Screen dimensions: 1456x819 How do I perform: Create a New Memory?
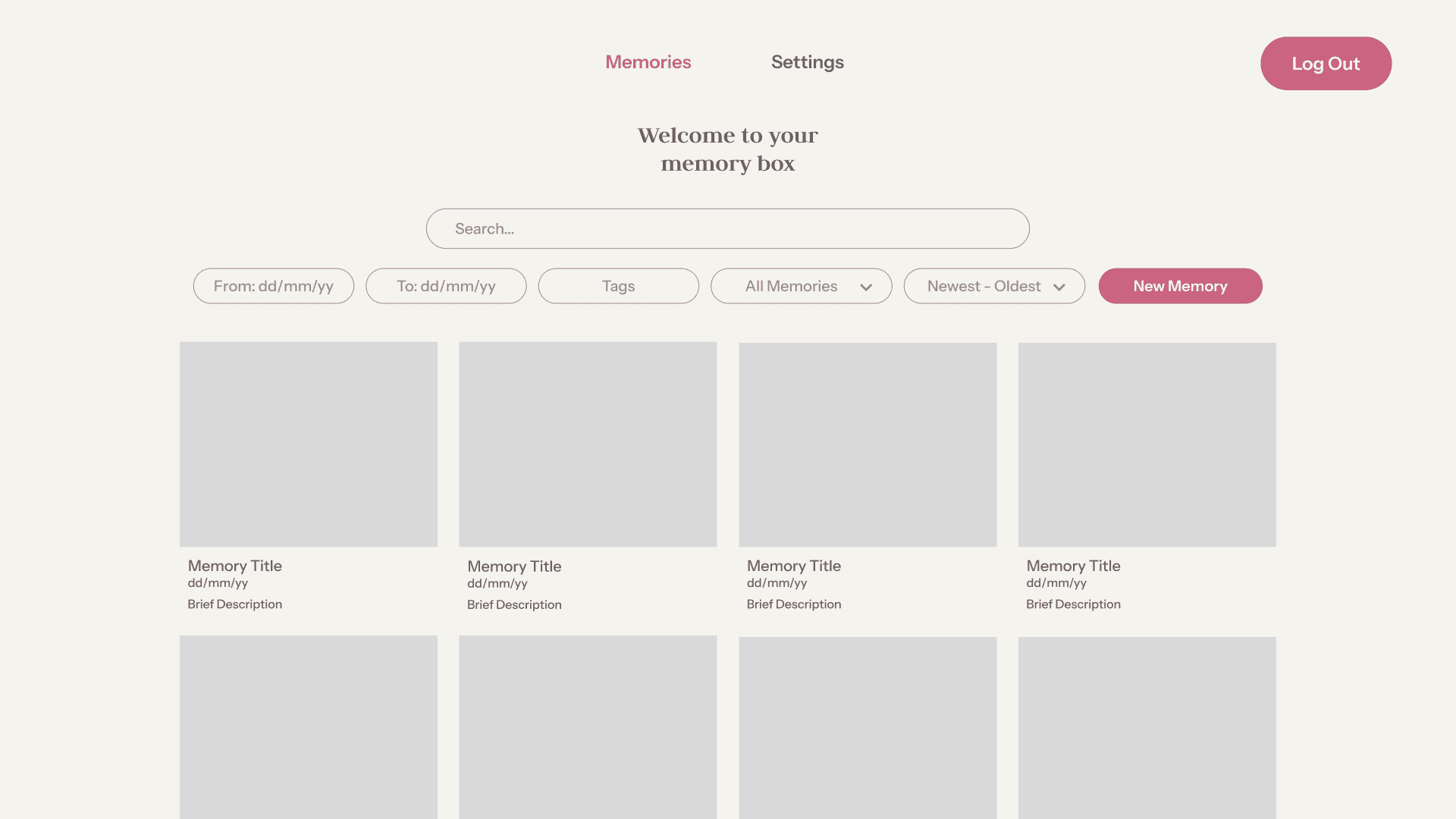click(1180, 286)
